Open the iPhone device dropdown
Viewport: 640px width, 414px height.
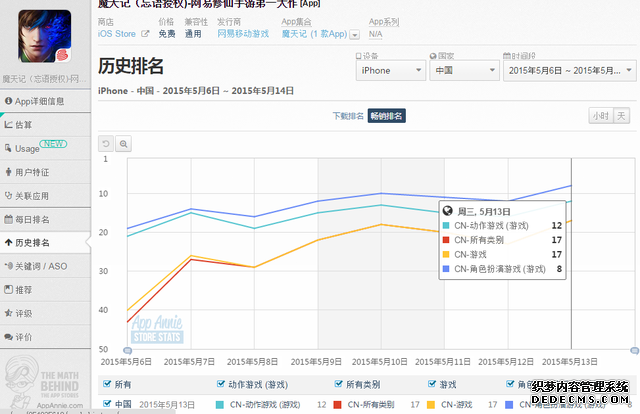pos(391,70)
